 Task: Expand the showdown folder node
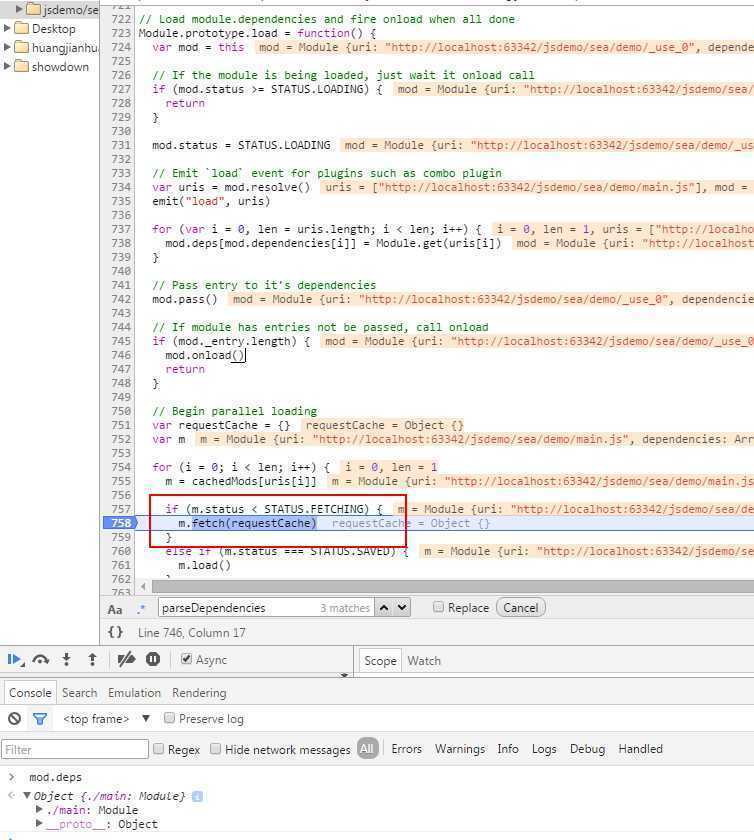point(7,66)
